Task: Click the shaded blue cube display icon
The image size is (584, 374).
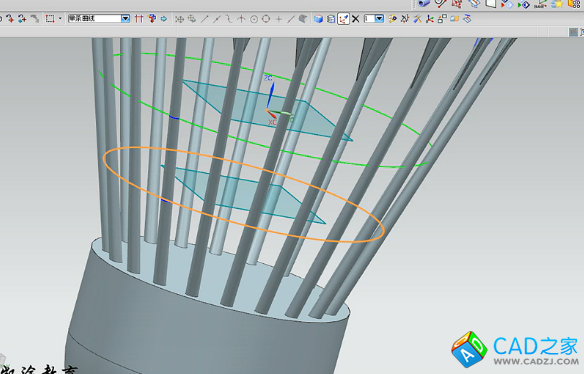Action: click(318, 19)
